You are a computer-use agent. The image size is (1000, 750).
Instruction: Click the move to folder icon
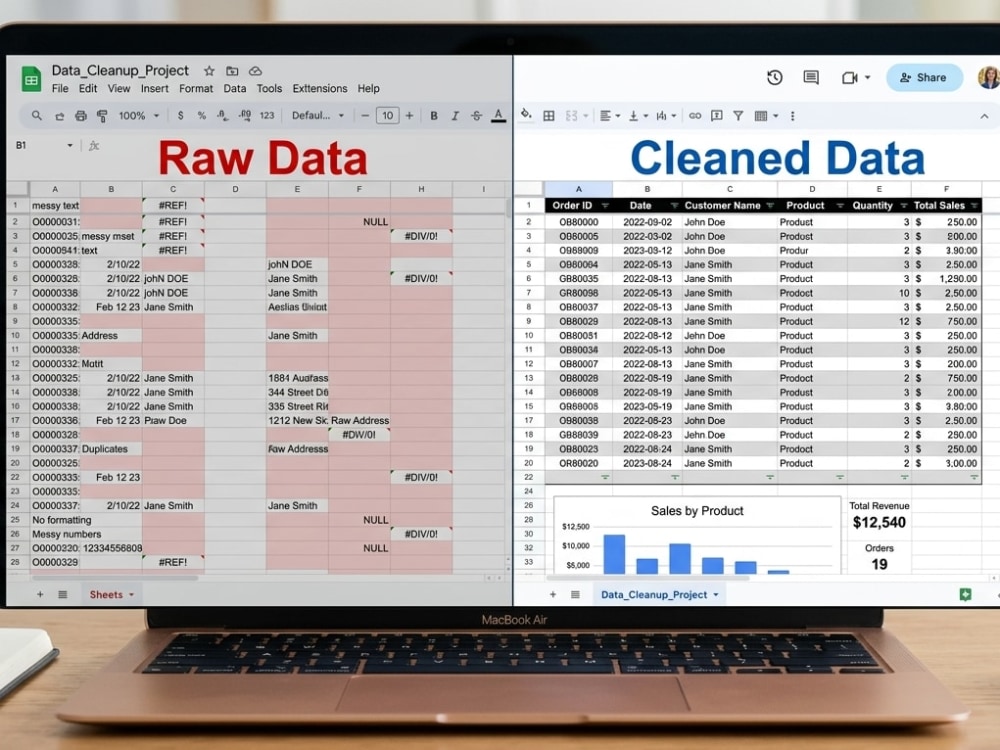click(x=232, y=71)
